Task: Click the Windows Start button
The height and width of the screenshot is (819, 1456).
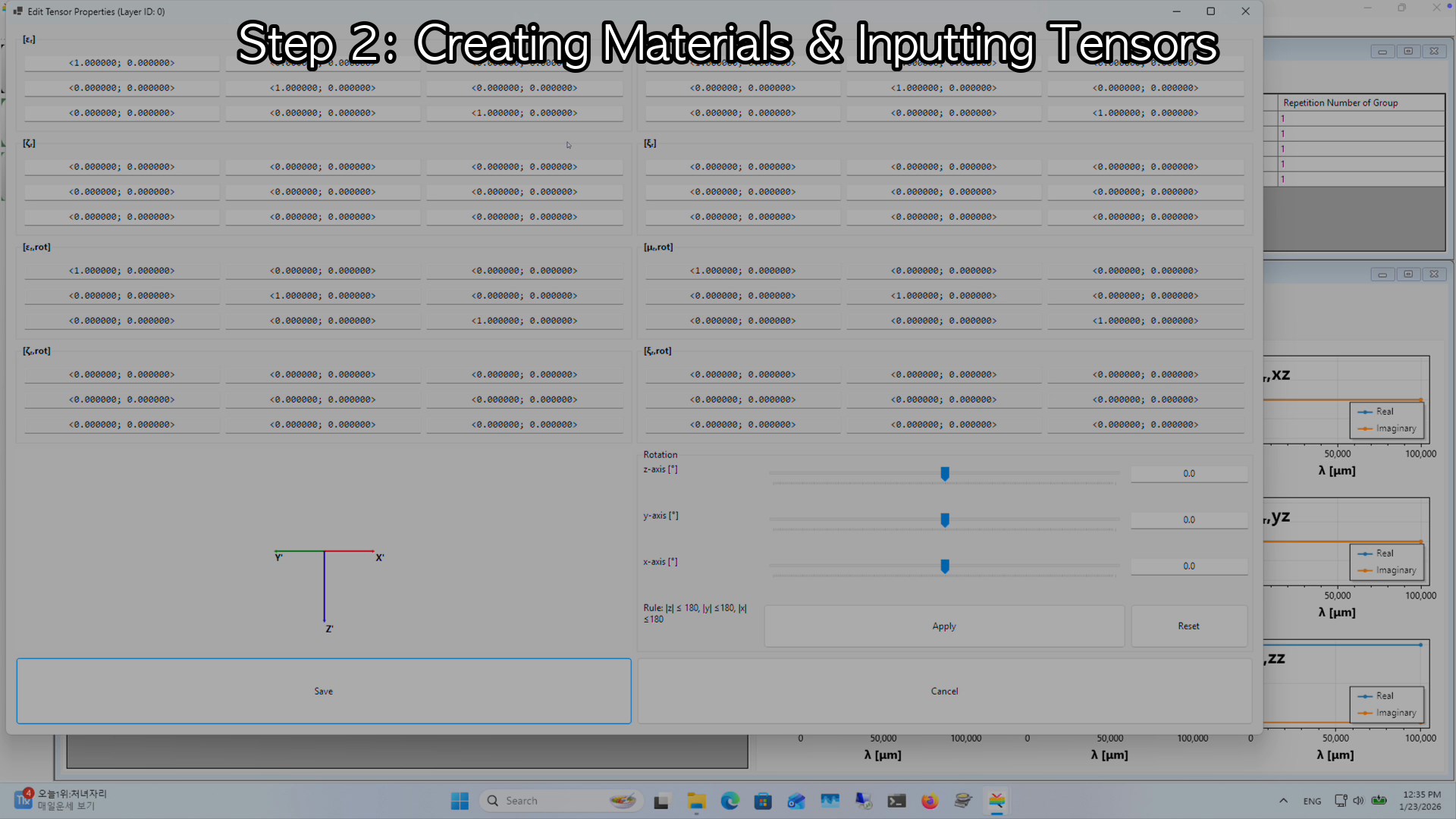Action: click(460, 801)
